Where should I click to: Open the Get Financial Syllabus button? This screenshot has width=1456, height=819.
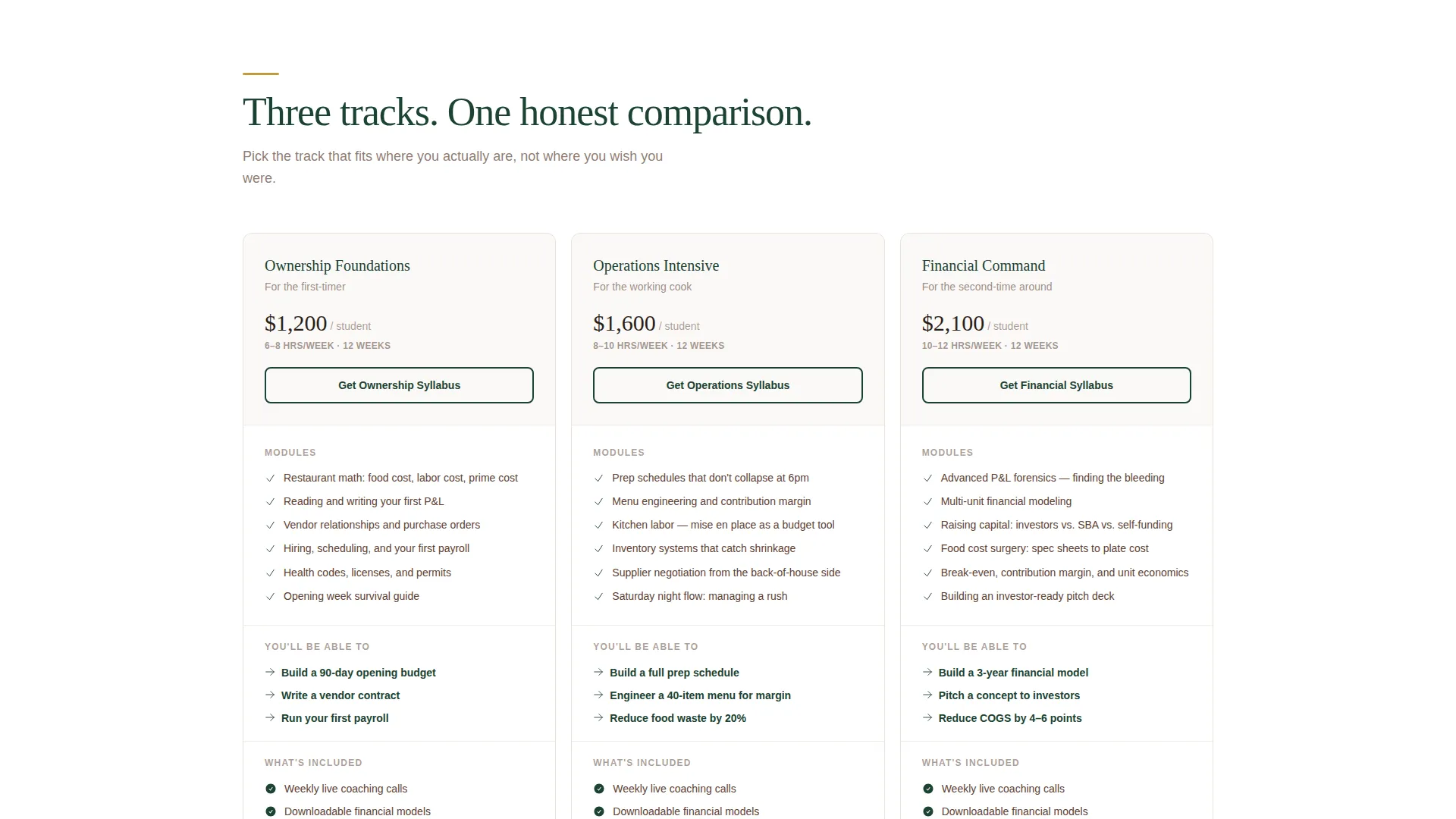click(x=1056, y=385)
